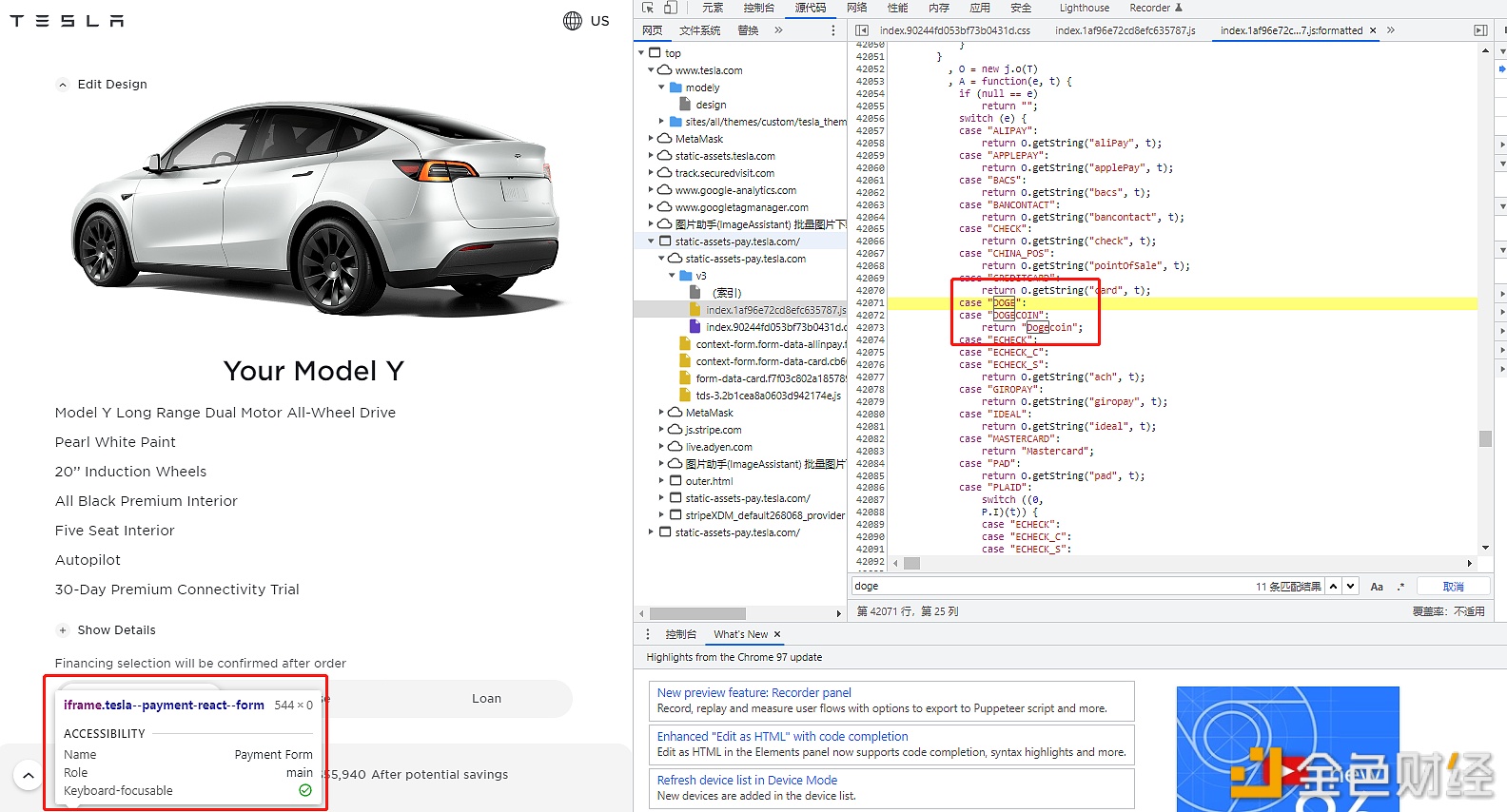Select the 替换 (Overrides) sidebar tab
This screenshot has height=812, width=1507.
pos(749,30)
